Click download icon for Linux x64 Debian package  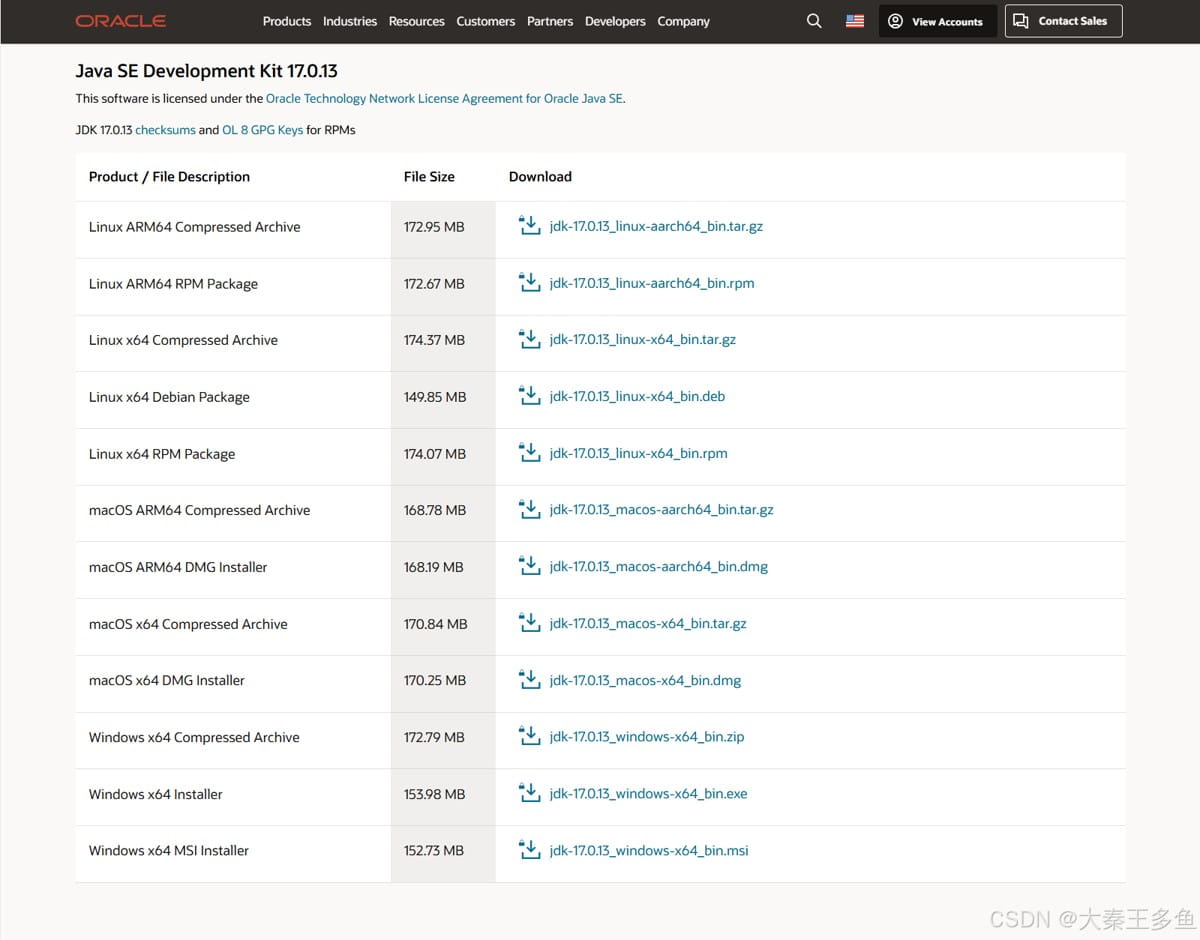point(529,396)
